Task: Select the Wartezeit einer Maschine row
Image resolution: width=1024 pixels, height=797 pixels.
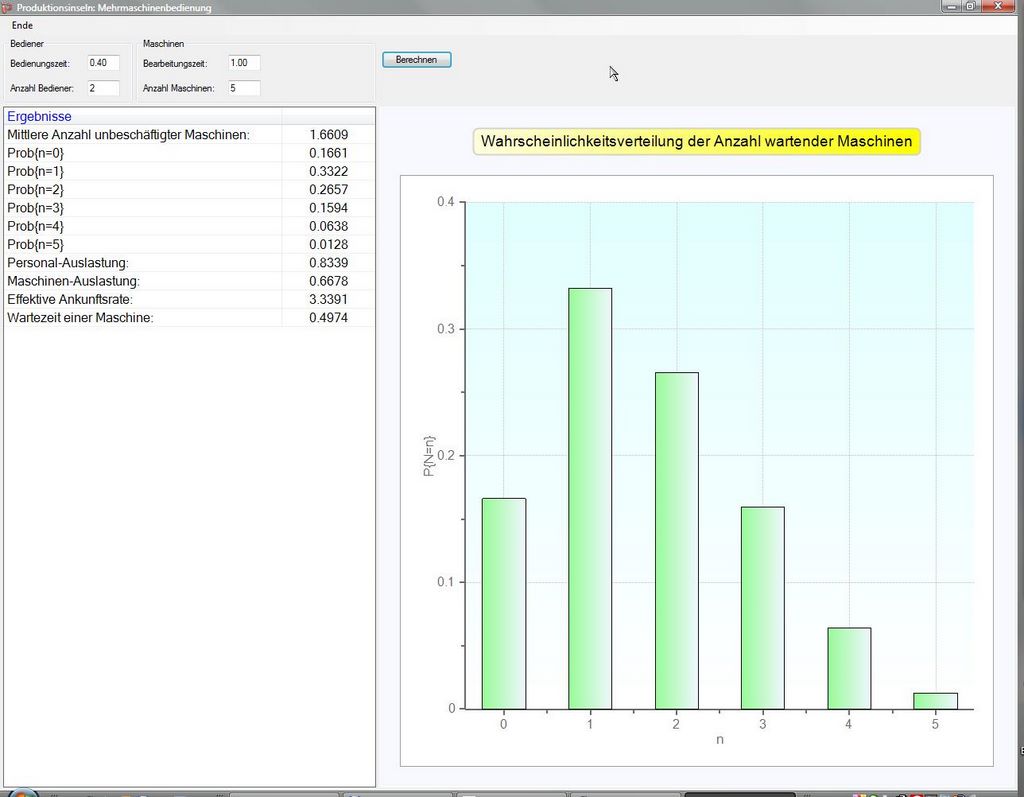Action: [x=80, y=318]
